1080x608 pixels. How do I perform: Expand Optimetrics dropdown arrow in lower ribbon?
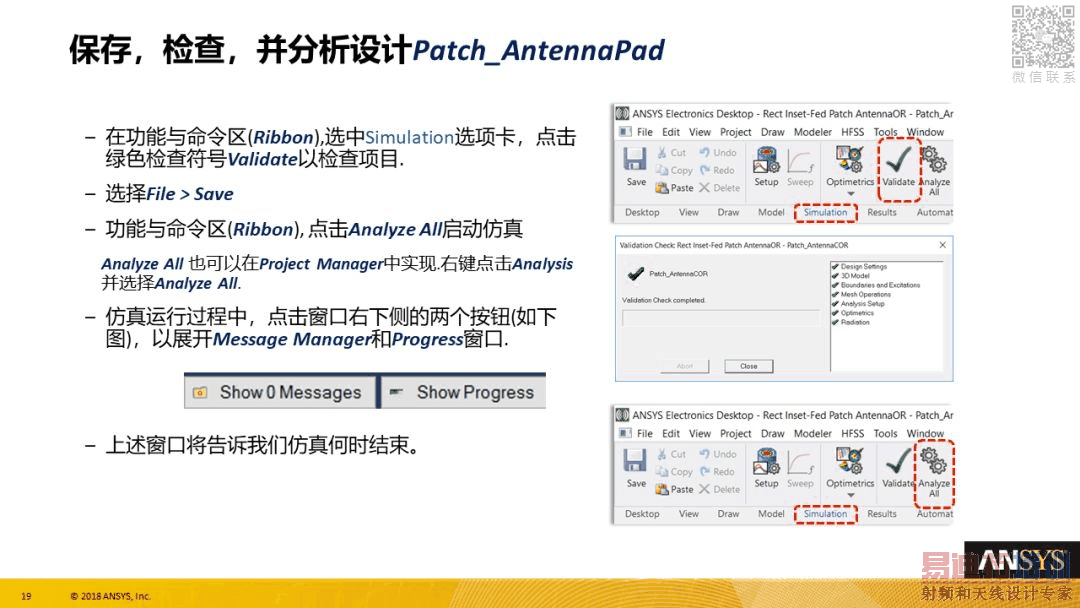point(850,496)
